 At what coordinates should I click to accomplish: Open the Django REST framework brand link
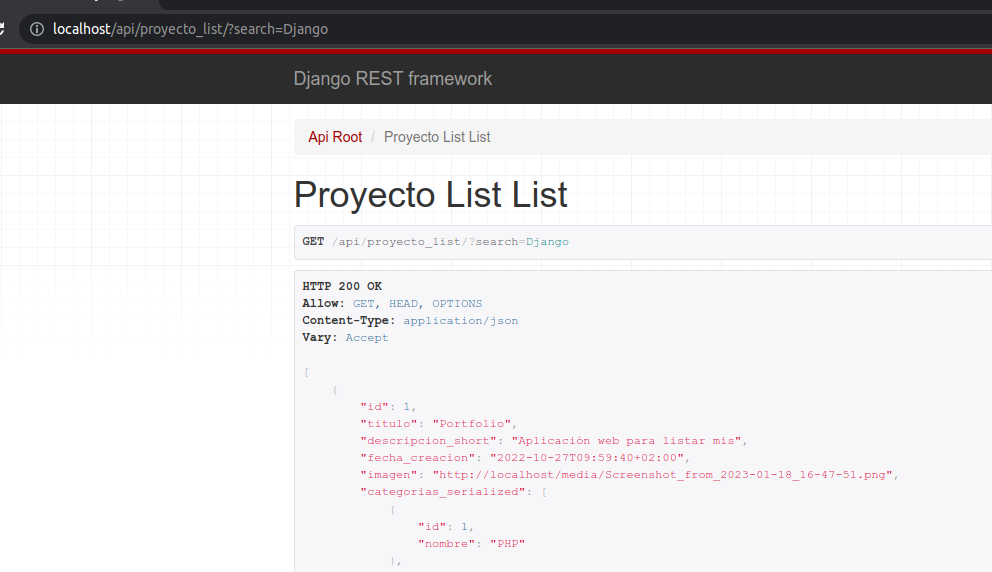[392, 79]
